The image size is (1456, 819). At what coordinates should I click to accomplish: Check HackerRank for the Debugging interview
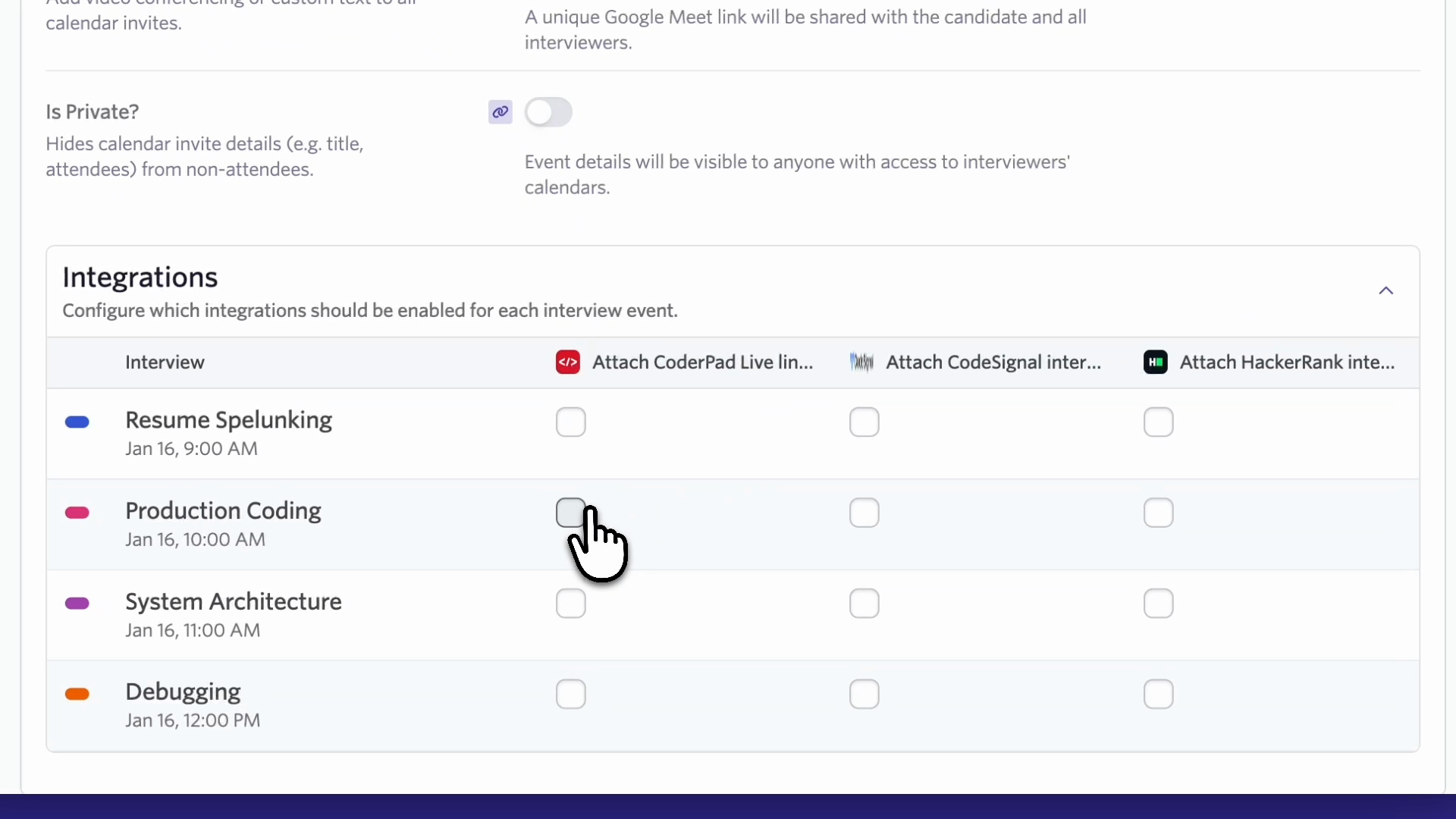1159,694
